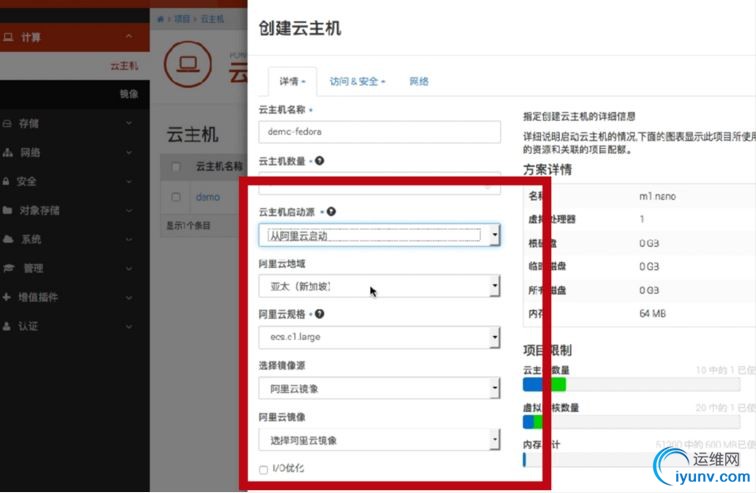Open the 选择阿里云镜像 dropdown

tap(379, 440)
